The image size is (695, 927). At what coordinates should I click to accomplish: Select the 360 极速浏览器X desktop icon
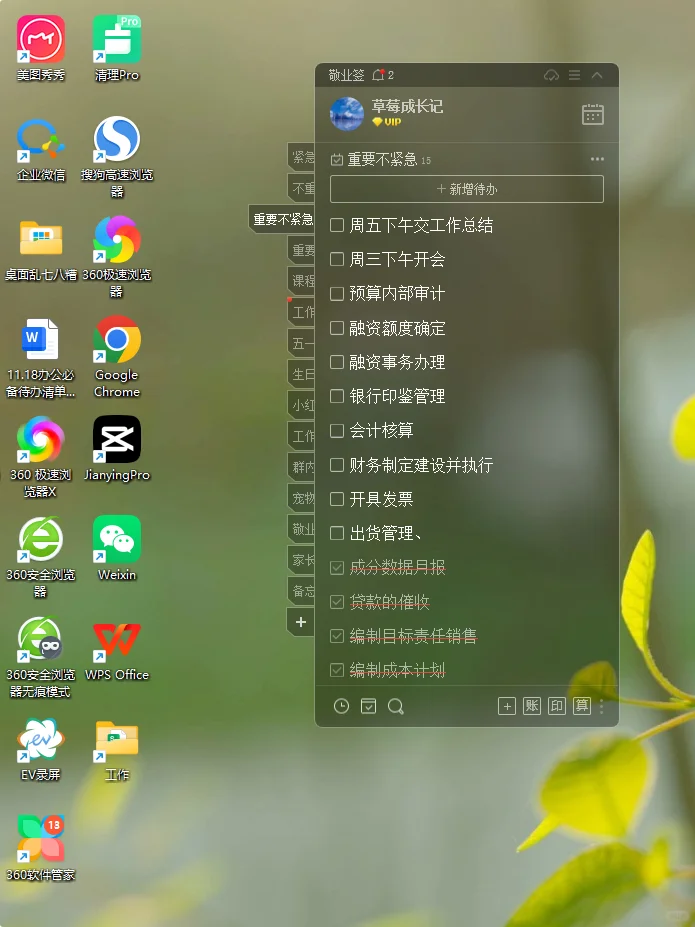point(41,456)
